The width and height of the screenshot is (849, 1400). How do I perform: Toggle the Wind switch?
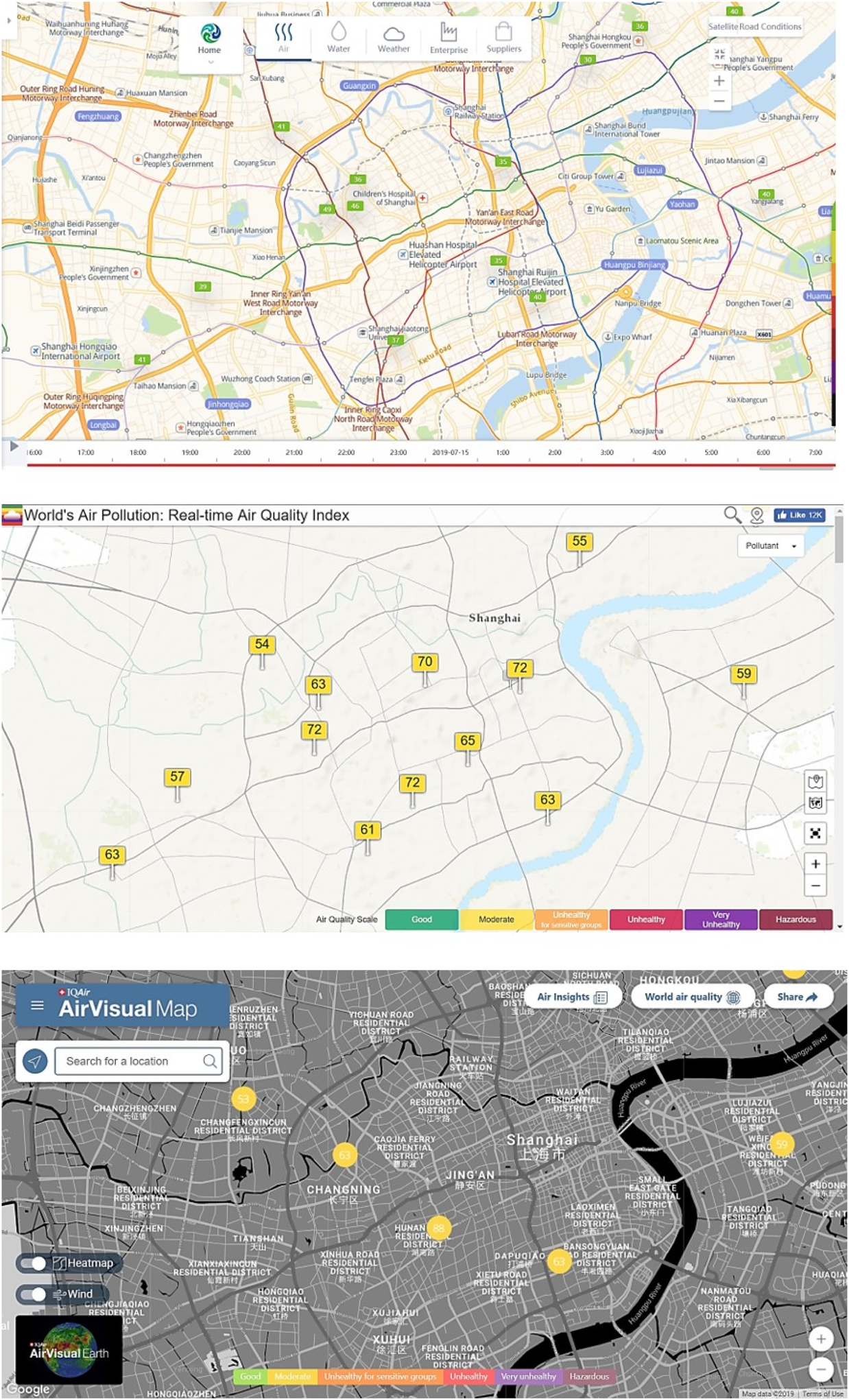tap(33, 1294)
